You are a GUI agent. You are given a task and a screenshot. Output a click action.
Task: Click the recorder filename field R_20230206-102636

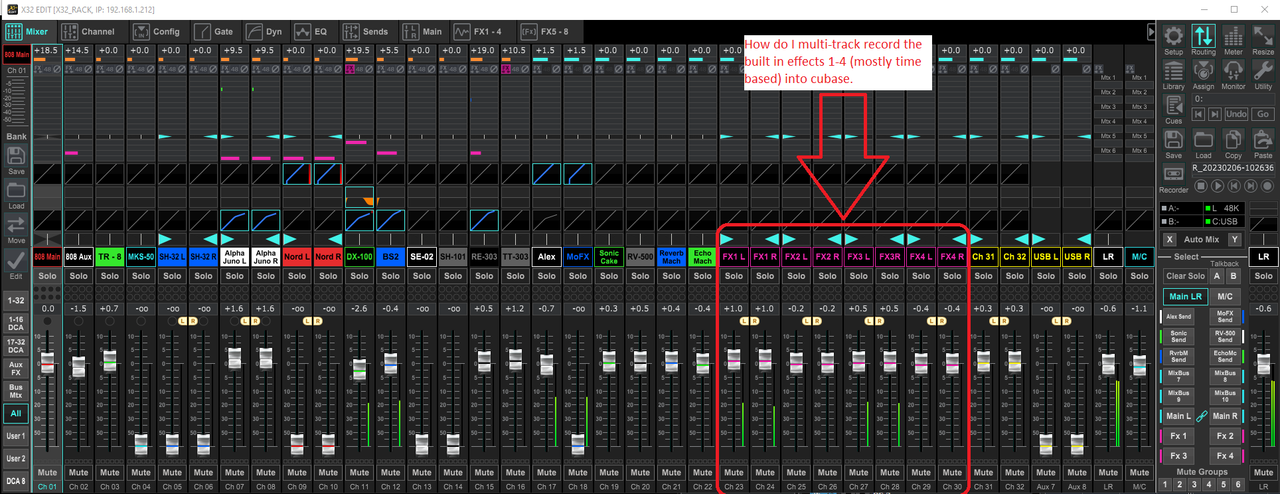coord(1235,168)
